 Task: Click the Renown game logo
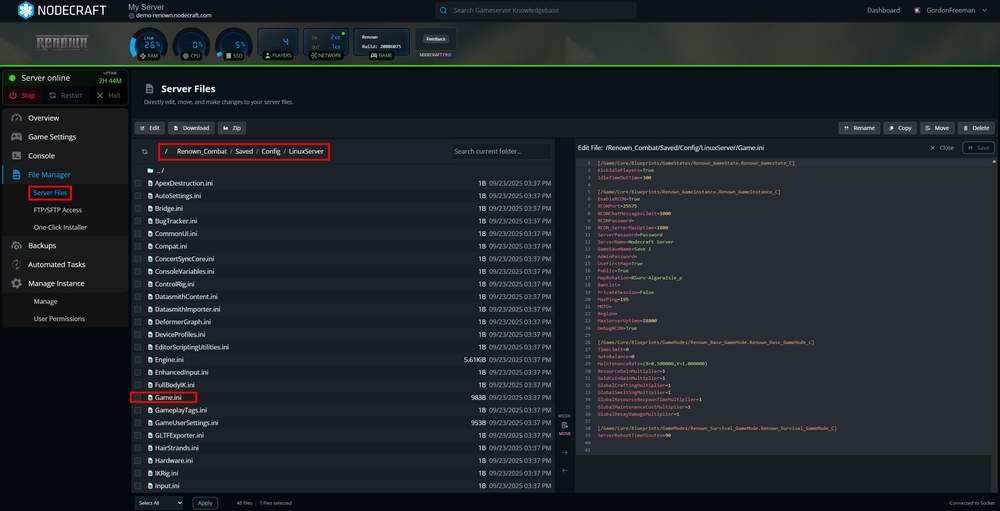[x=61, y=43]
